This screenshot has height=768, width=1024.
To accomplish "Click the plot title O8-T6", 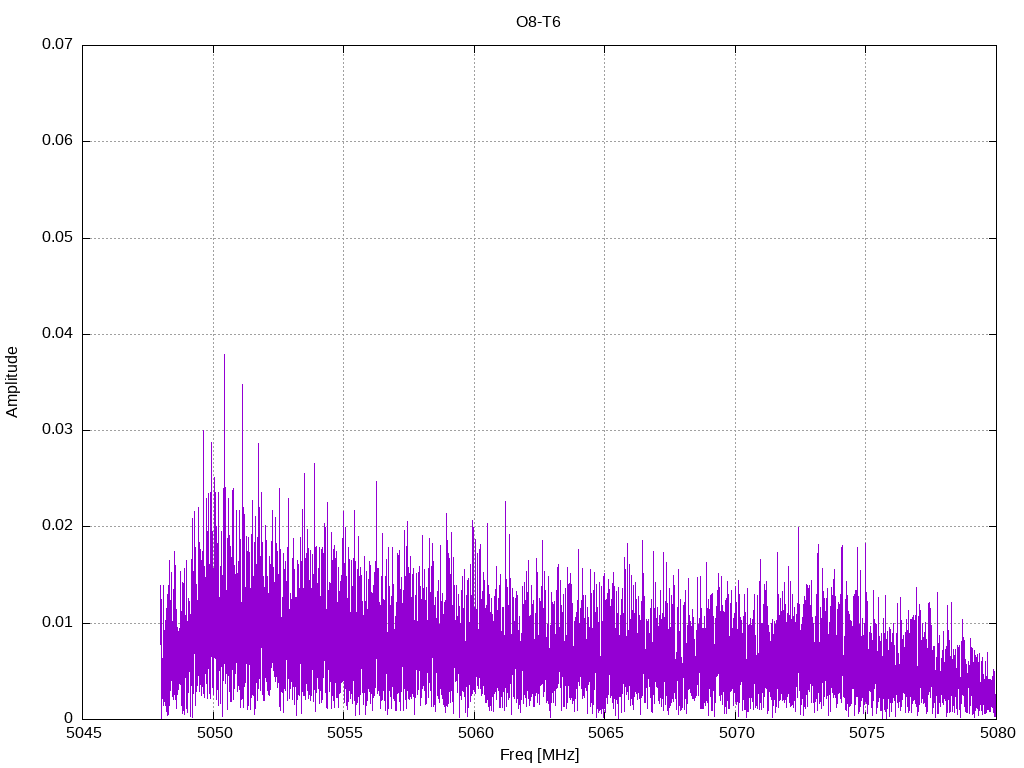I will tap(538, 22).
